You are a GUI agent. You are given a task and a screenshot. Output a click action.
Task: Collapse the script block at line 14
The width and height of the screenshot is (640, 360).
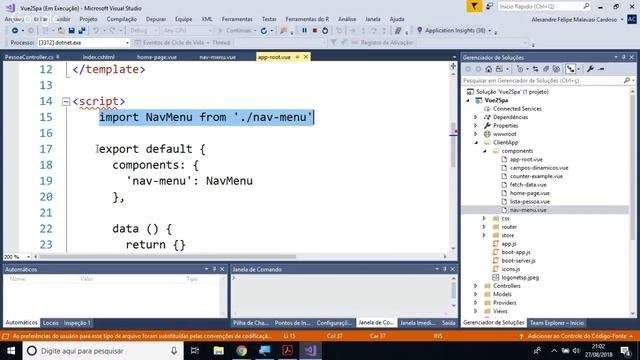[66, 101]
